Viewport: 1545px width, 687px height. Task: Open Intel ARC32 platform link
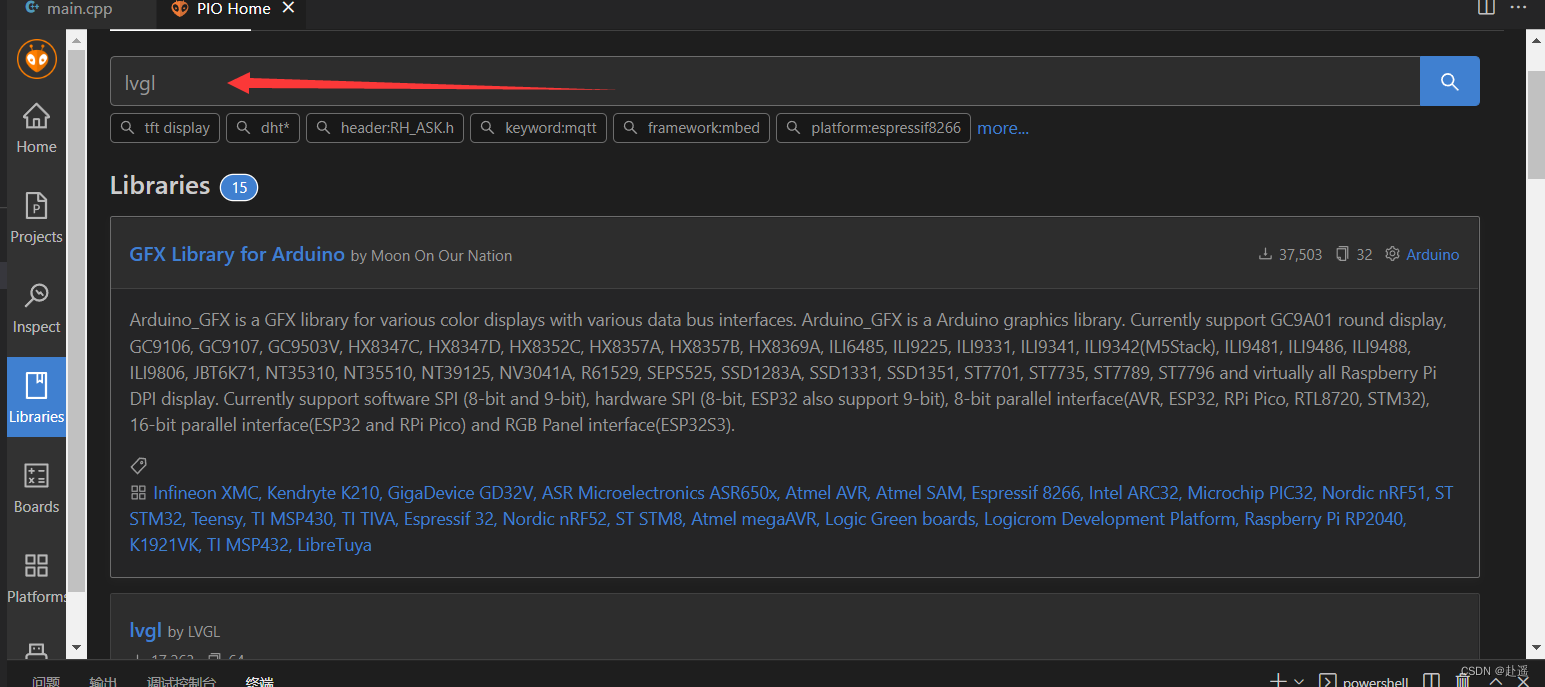[1133, 493]
